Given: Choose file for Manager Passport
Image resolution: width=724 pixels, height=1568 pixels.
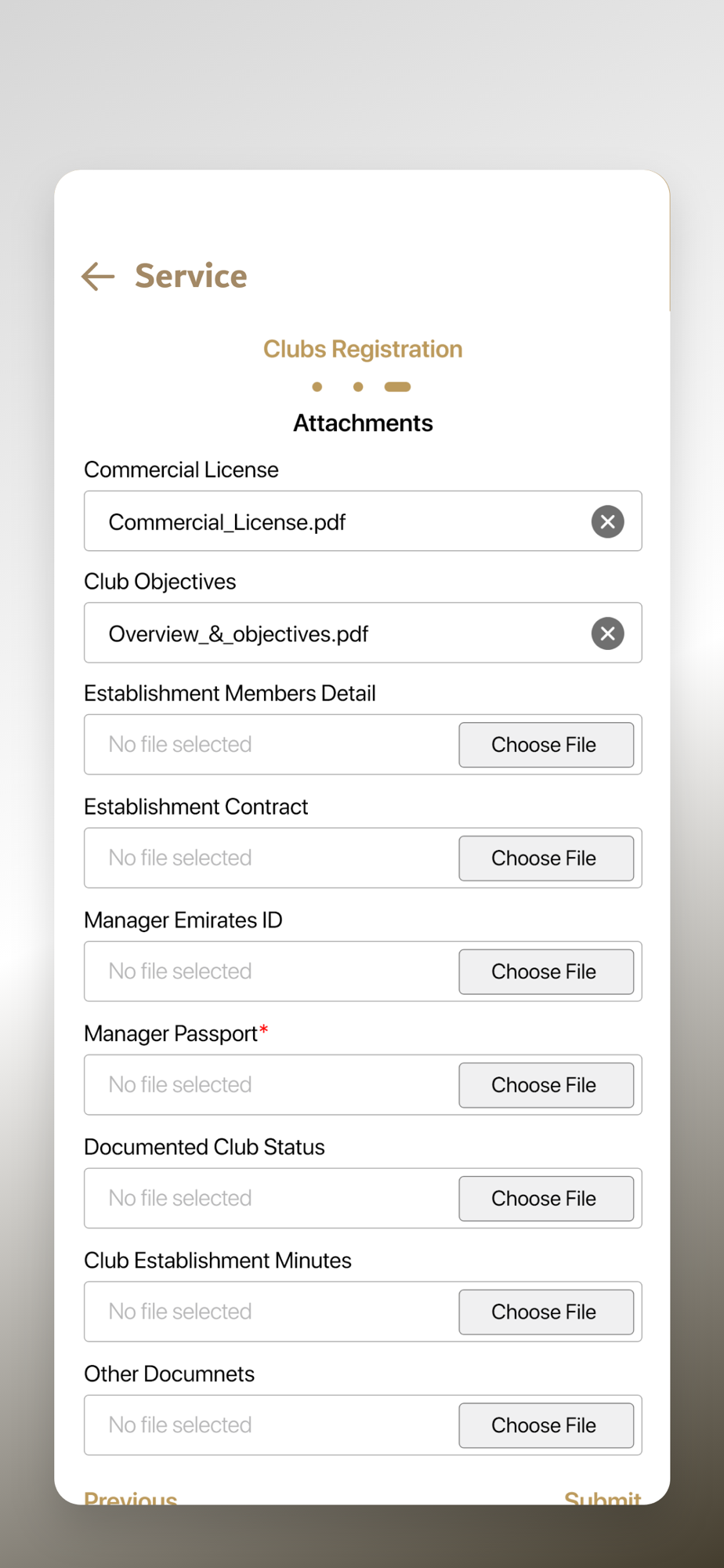Looking at the screenshot, I should pyautogui.click(x=546, y=1085).
